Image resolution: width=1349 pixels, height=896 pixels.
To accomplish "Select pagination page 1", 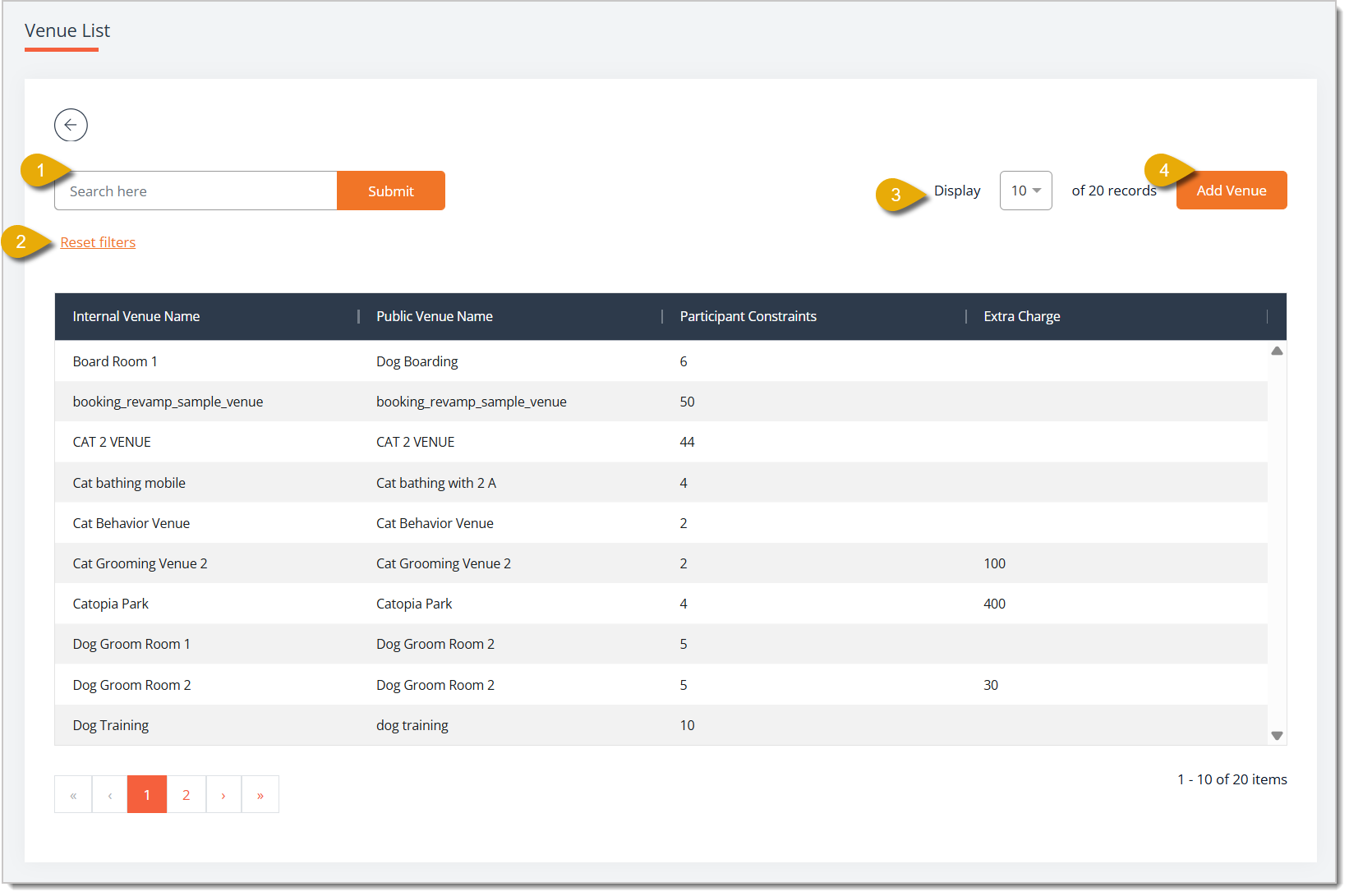I will click(x=147, y=794).
